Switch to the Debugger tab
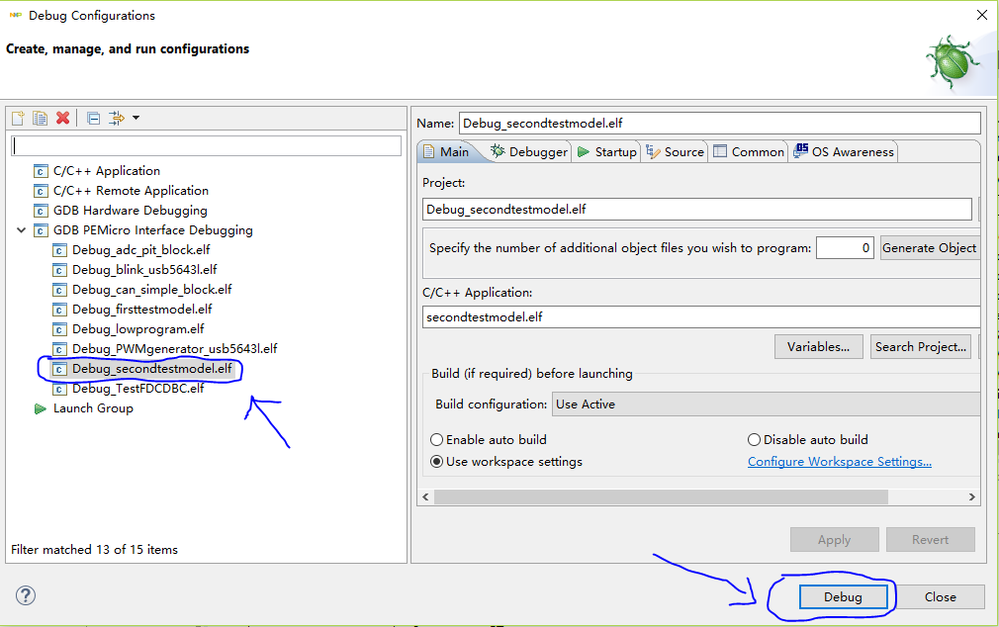This screenshot has height=627, width=999. [x=528, y=152]
